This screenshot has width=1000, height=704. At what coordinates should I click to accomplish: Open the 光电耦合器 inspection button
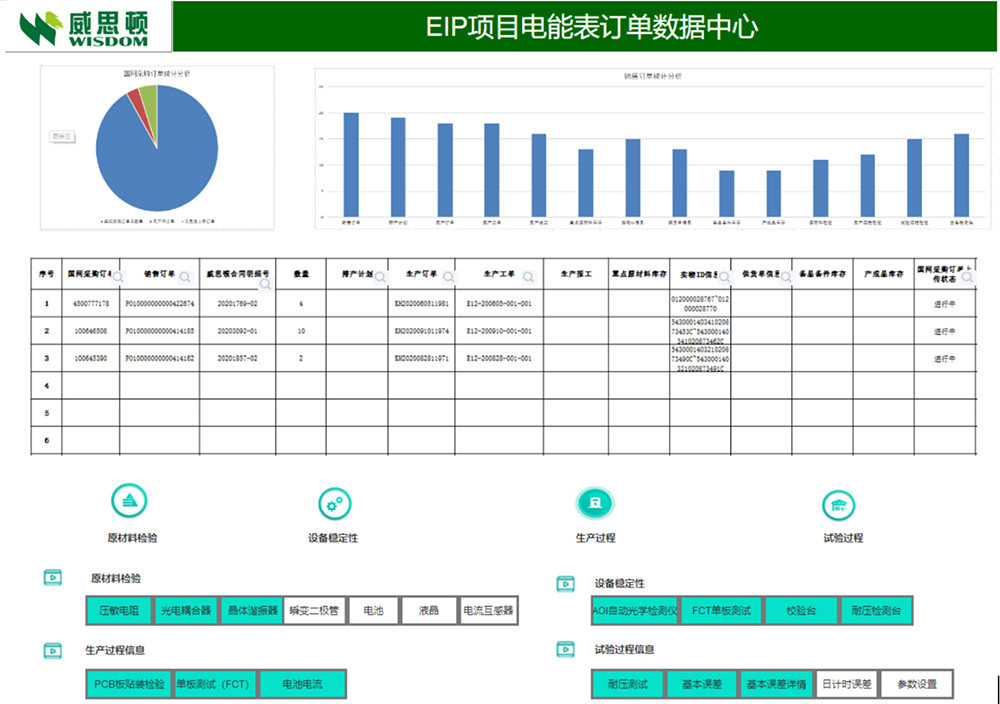(x=186, y=610)
